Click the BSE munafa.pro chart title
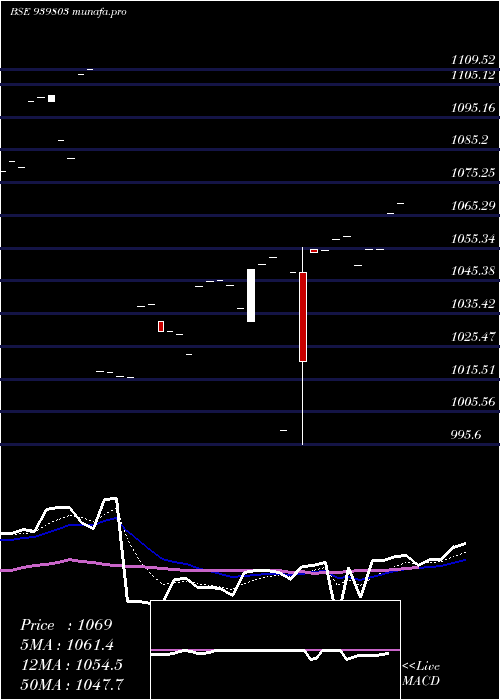Image resolution: width=500 pixels, height=700 pixels. 68,12
